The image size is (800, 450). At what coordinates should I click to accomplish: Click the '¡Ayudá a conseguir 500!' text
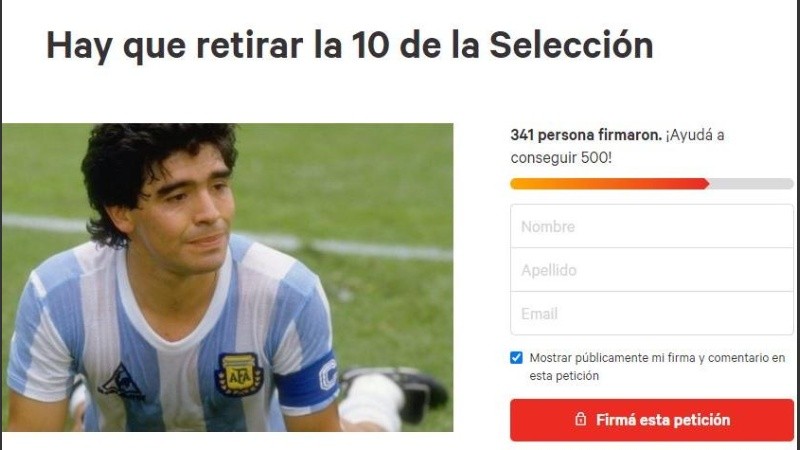pyautogui.click(x=617, y=146)
